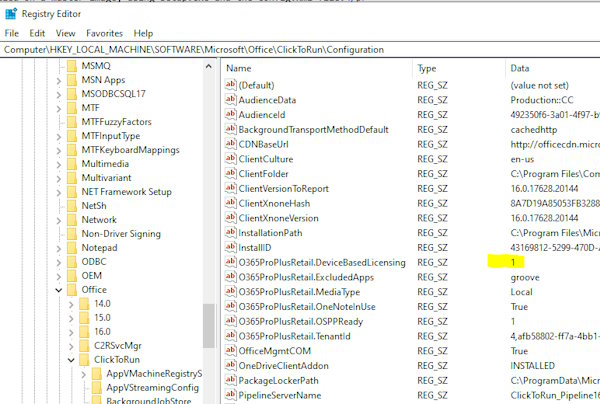Viewport: 600px width, 404px height.
Task: Click the string icon for InstallationPath
Action: (230, 232)
